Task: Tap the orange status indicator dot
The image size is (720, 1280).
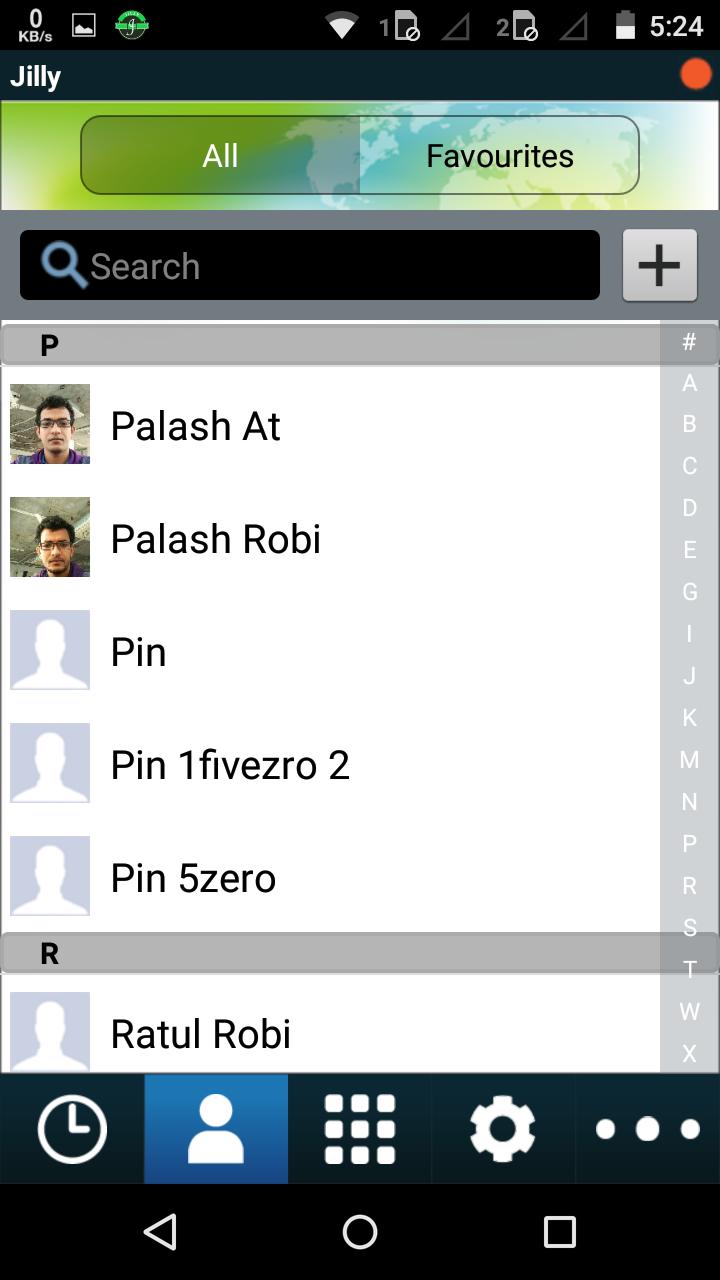Action: [696, 75]
